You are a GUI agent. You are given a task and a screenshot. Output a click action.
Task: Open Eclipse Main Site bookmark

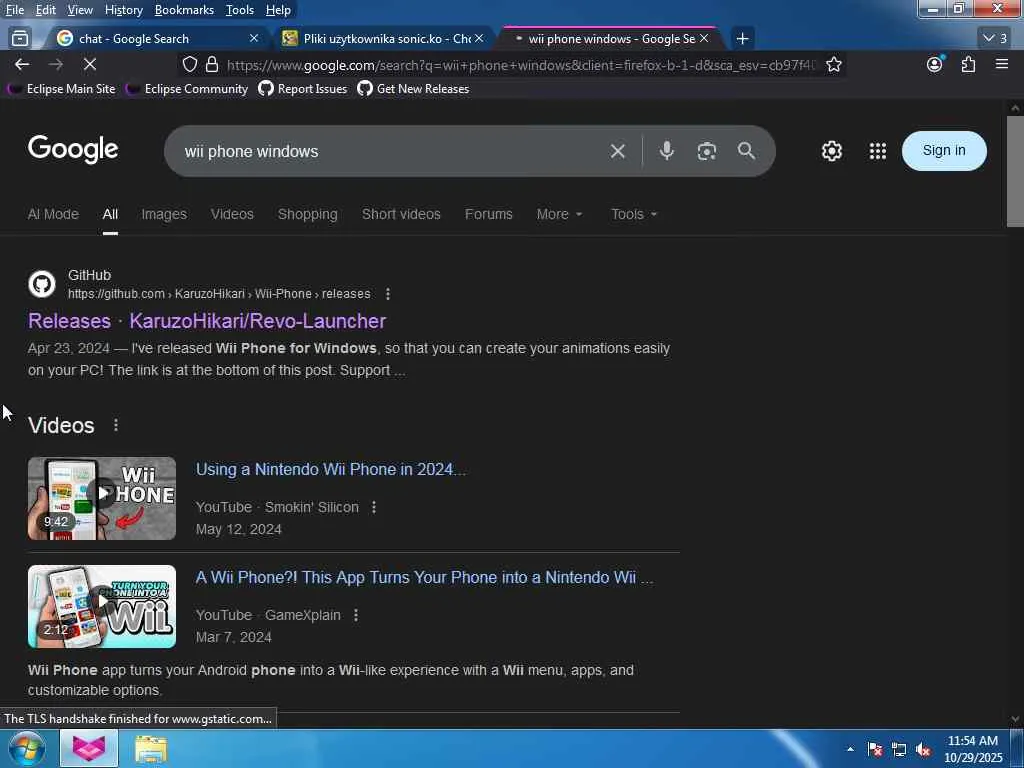[x=61, y=89]
